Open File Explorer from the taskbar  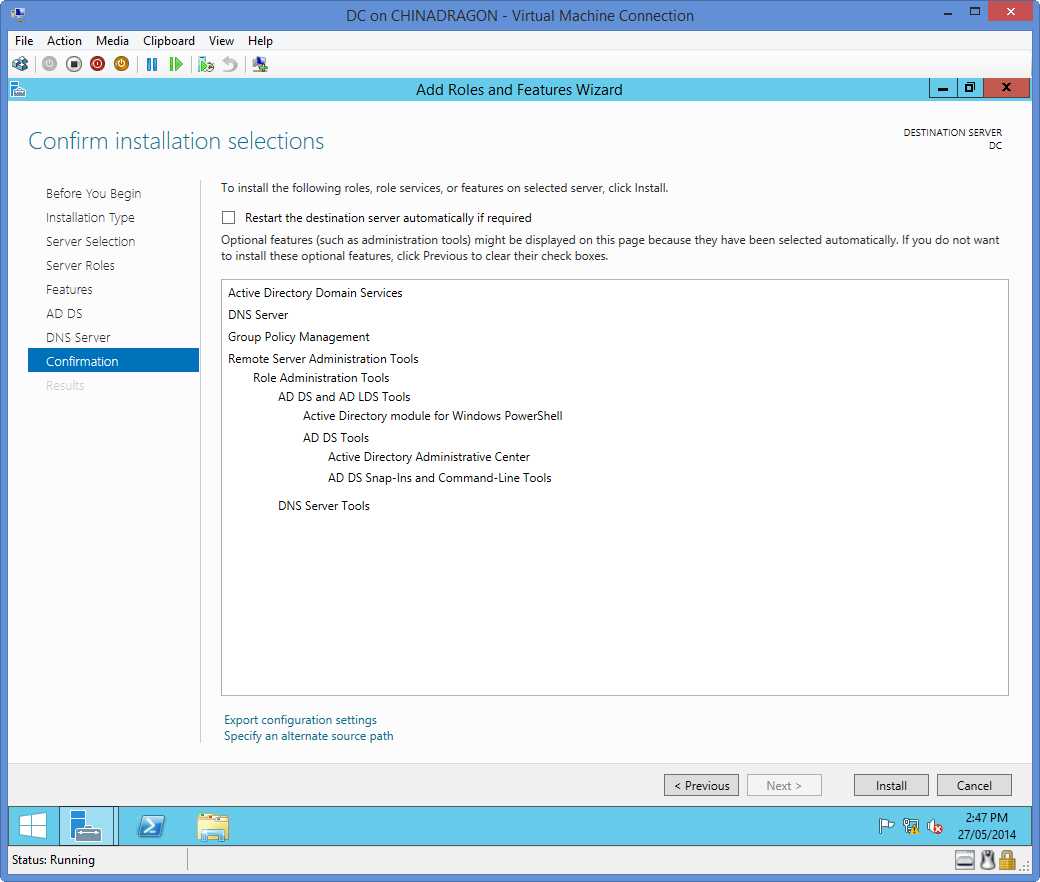tap(213, 827)
